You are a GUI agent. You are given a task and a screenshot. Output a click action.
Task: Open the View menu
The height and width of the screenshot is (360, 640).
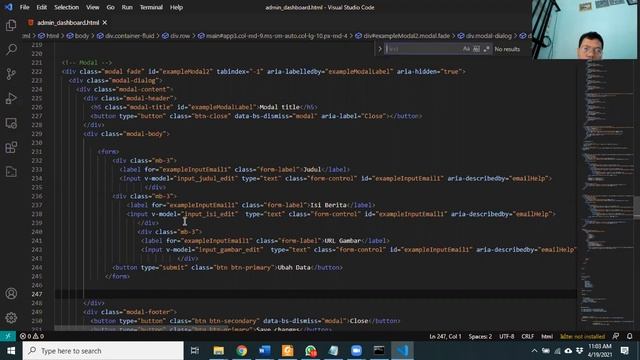click(93, 7)
